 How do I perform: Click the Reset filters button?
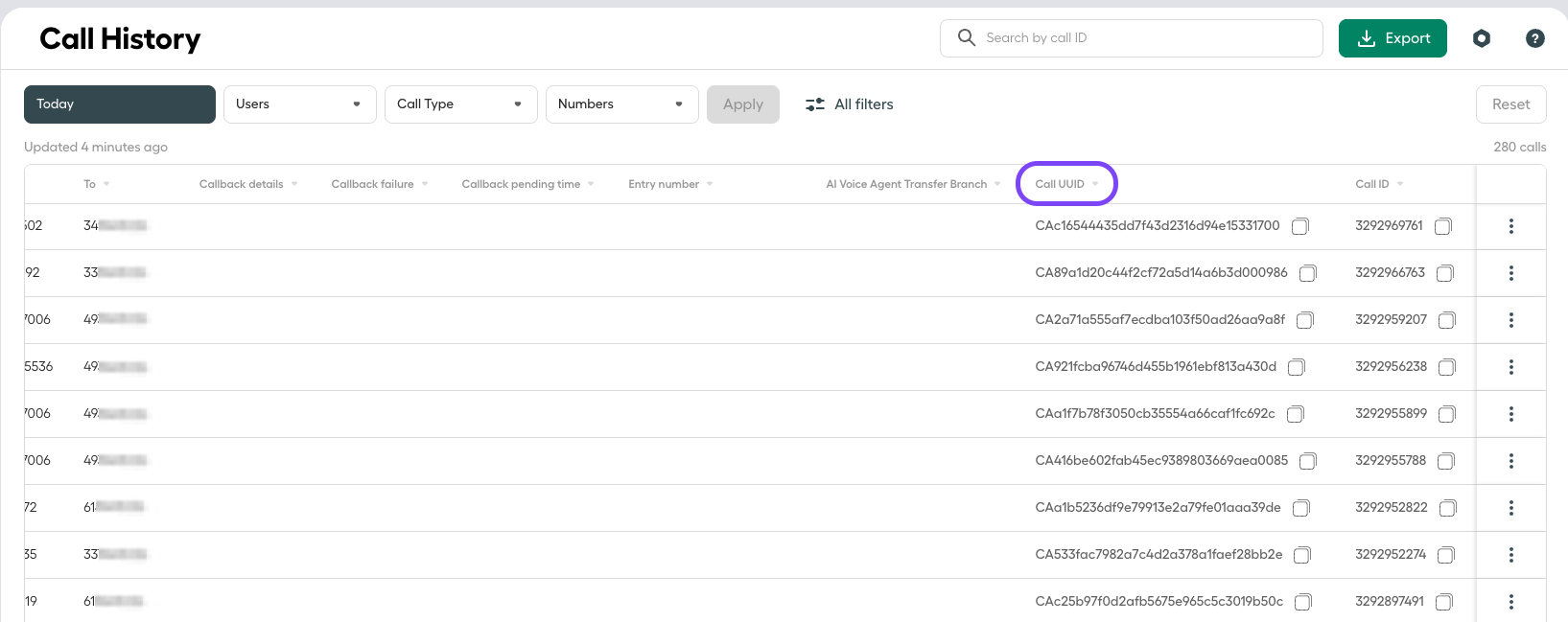1511,104
